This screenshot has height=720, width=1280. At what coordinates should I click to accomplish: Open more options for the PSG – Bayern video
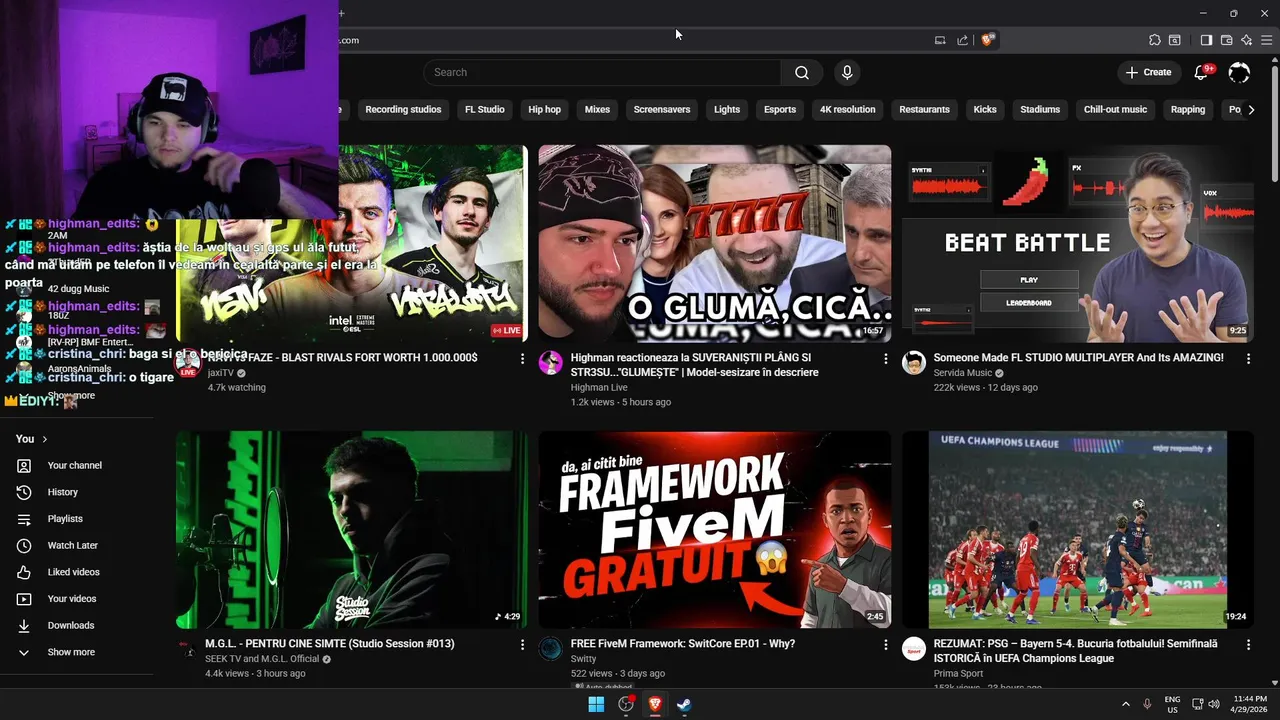1248,645
